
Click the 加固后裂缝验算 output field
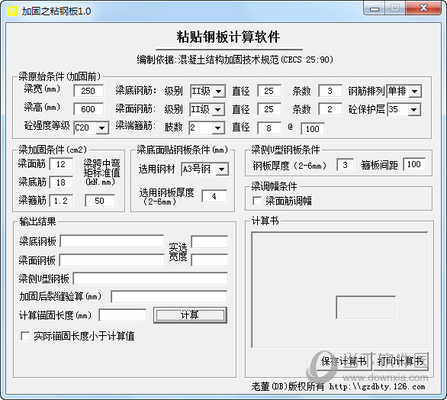click(x=169, y=296)
